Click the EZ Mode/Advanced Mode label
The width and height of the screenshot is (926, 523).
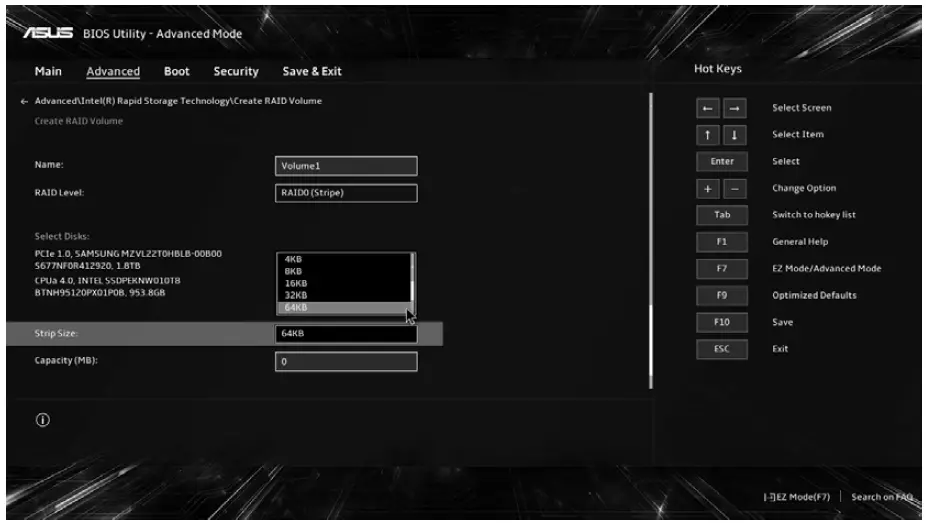click(x=826, y=269)
